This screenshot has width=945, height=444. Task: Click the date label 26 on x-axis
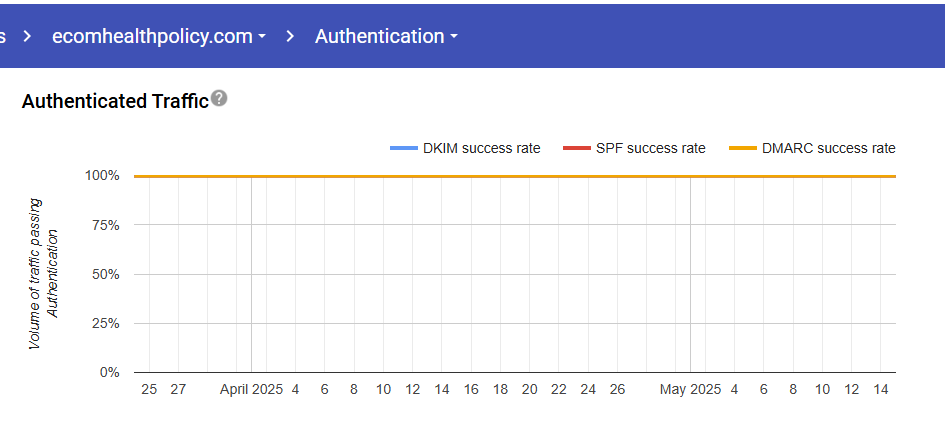(617, 389)
